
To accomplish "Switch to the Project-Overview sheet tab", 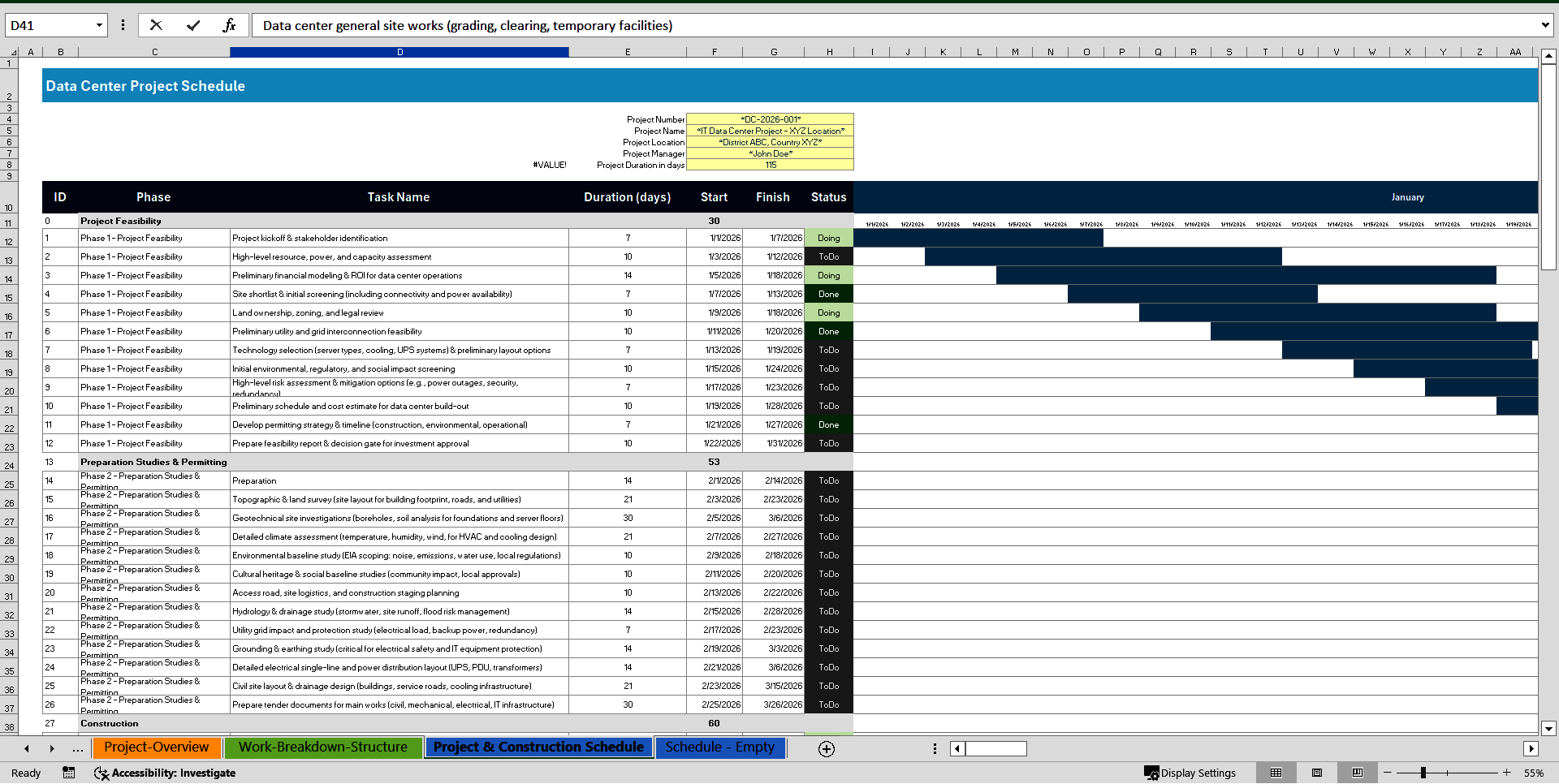I will (156, 747).
